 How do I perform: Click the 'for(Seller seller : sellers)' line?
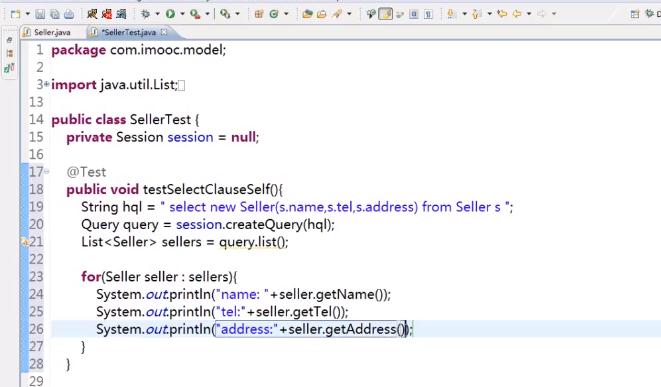pos(159,277)
